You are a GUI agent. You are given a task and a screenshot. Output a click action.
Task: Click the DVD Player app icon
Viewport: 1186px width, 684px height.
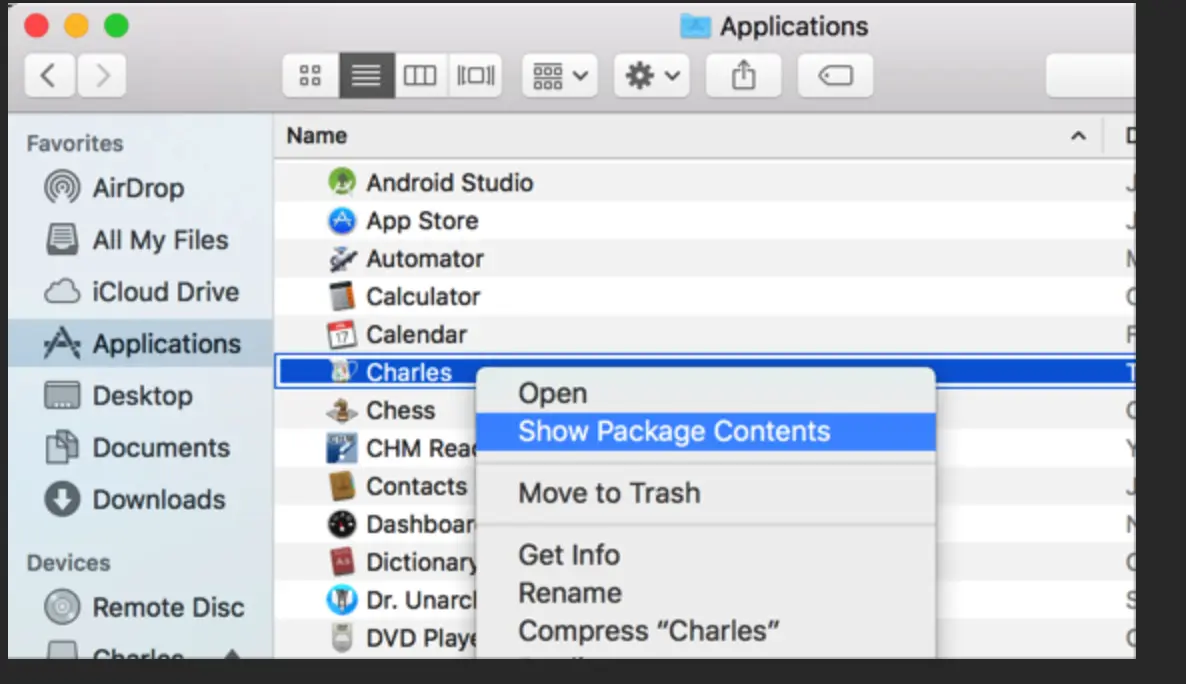pyautogui.click(x=342, y=638)
